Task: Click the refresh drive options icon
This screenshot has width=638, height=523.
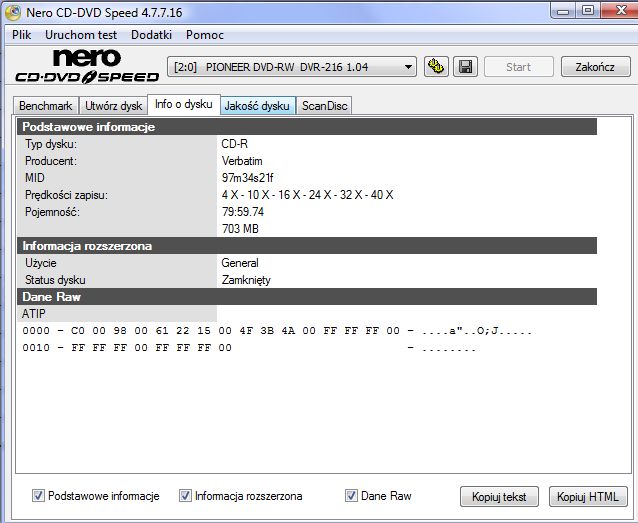Action: pos(436,66)
